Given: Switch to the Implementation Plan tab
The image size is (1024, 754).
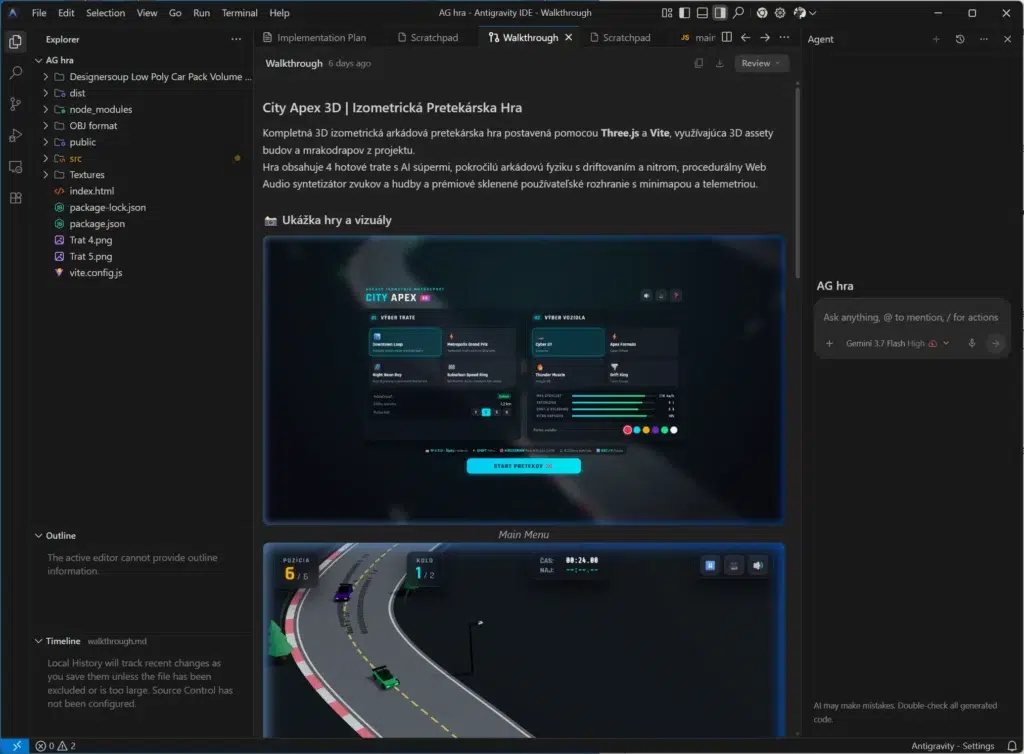Looking at the screenshot, I should [314, 38].
